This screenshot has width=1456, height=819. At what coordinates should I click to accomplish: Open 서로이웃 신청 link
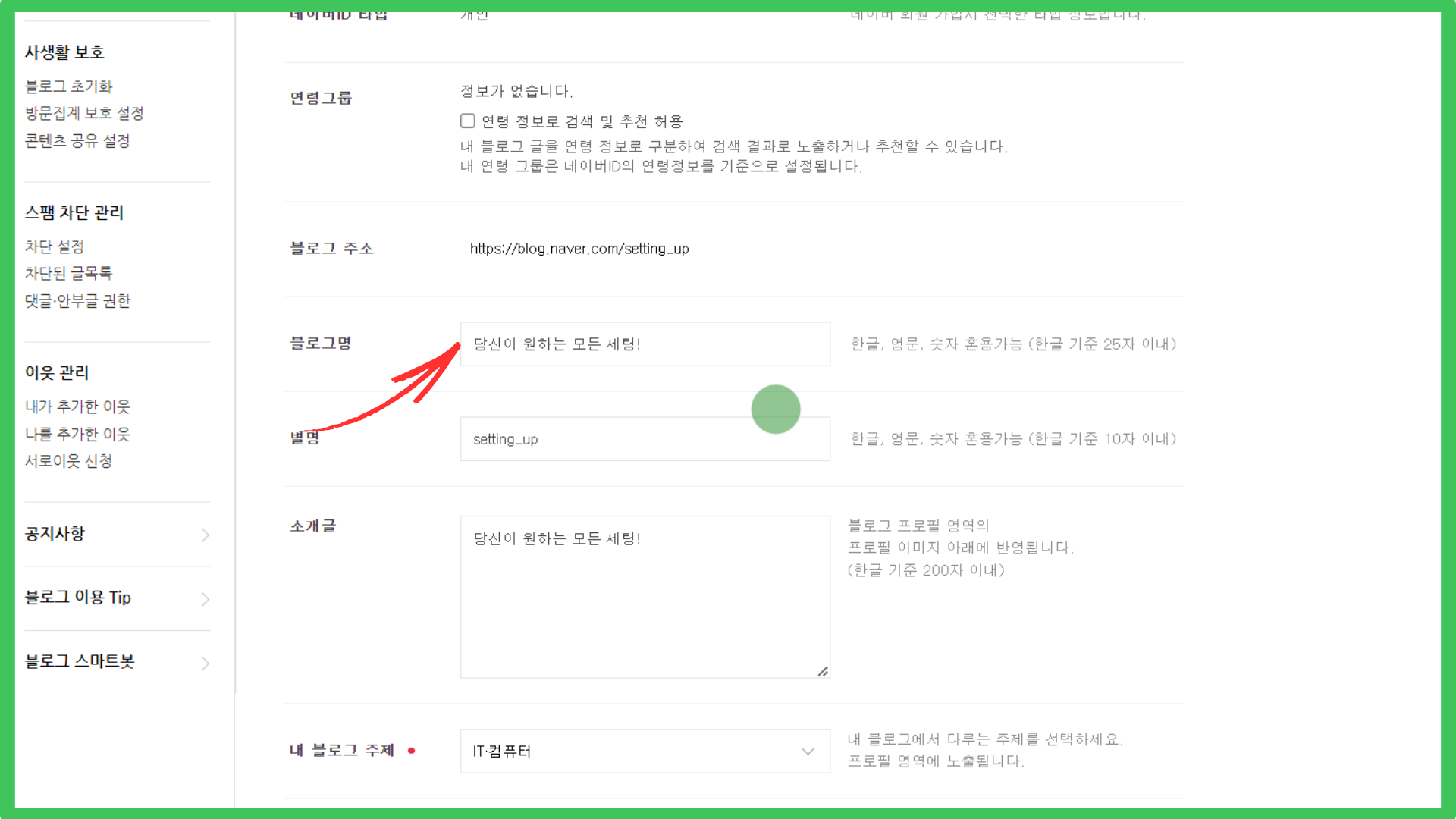68,461
